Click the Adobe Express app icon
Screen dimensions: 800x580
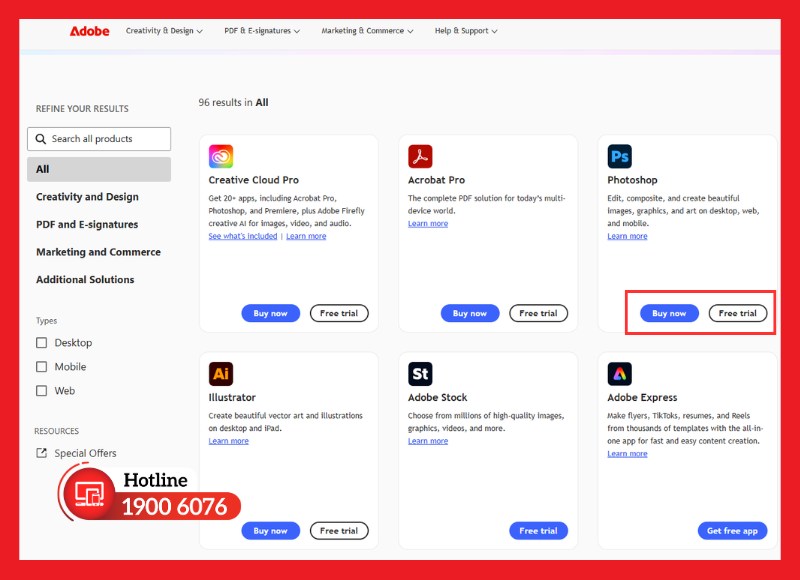(620, 374)
